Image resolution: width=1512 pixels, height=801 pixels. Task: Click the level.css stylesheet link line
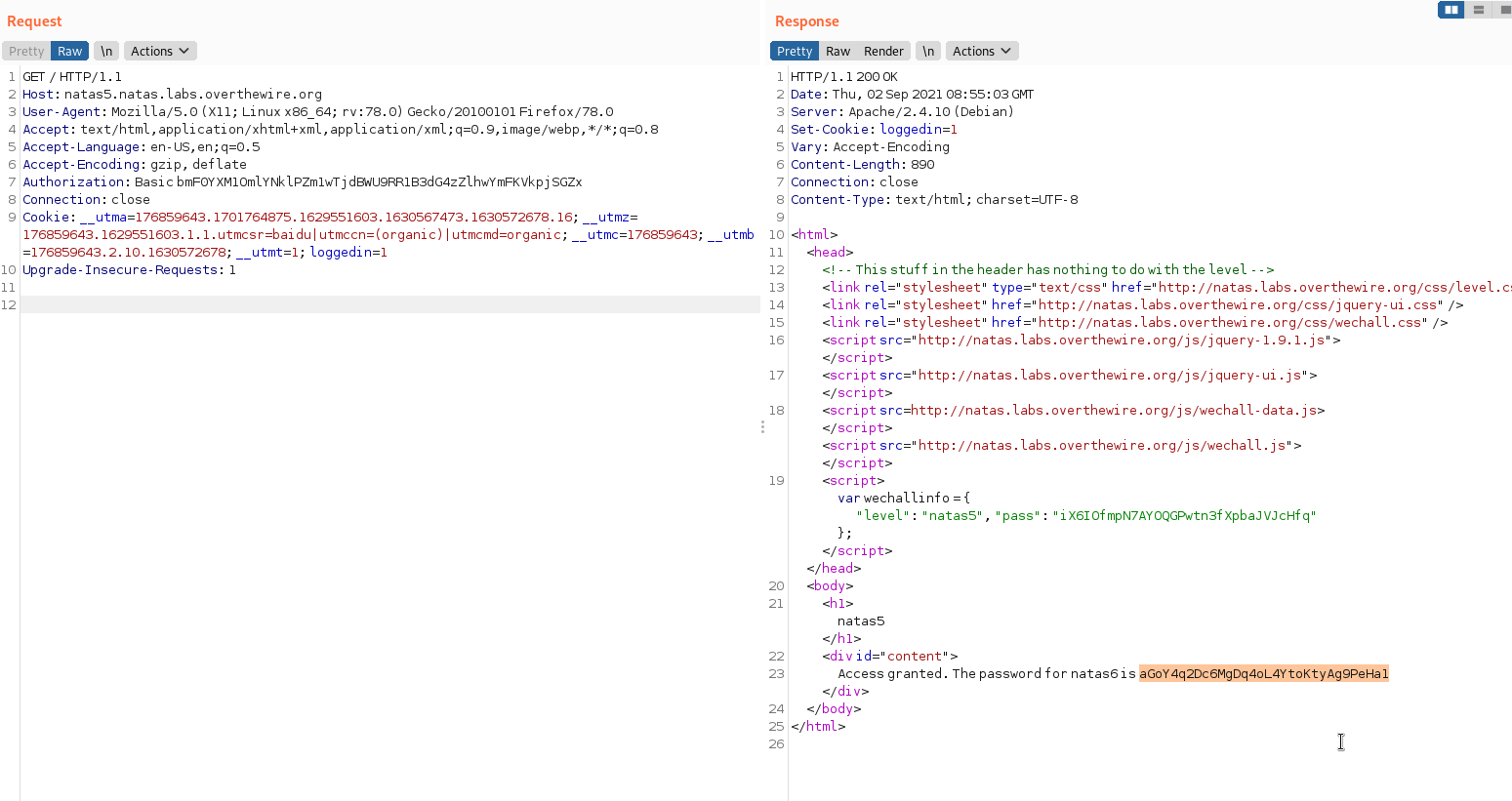coord(1166,288)
